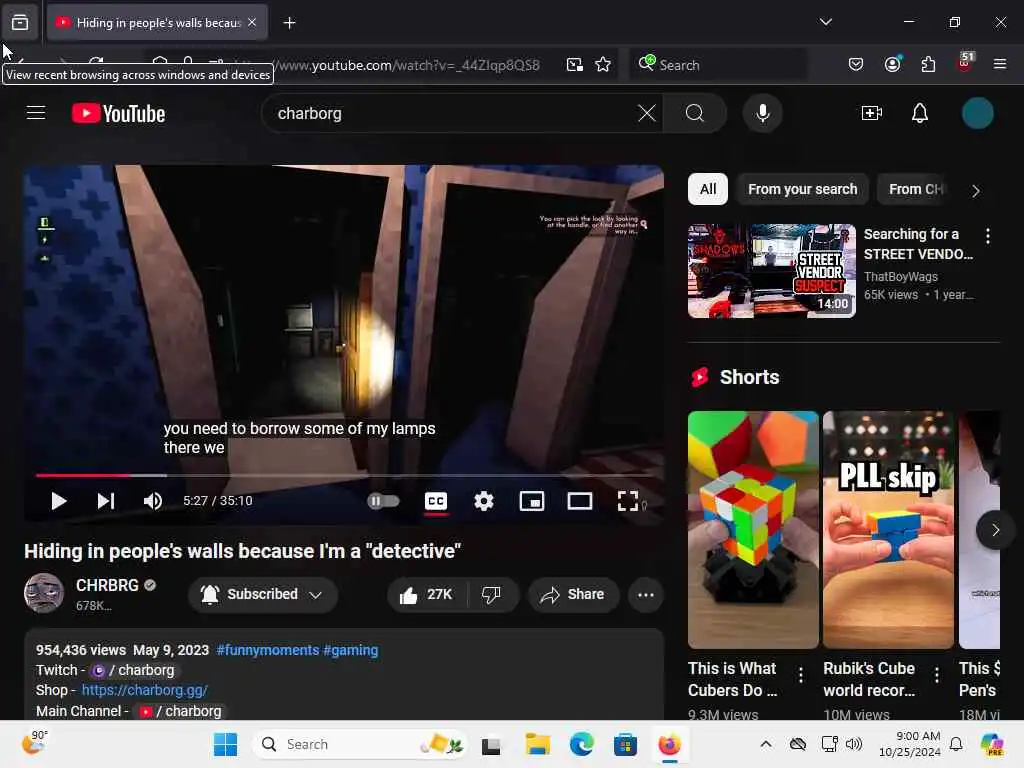This screenshot has height=768, width=1024.
Task: Enable miniplayer mode
Action: pos(532,501)
